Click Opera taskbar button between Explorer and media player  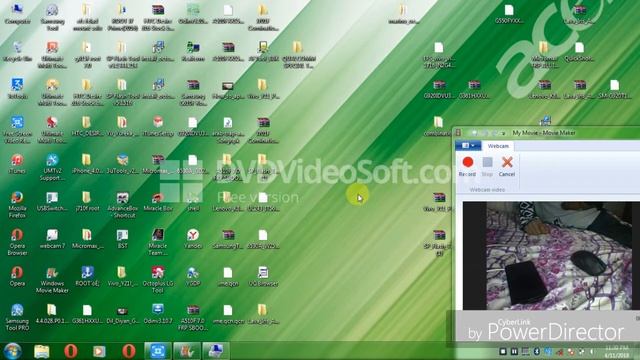coord(71,351)
